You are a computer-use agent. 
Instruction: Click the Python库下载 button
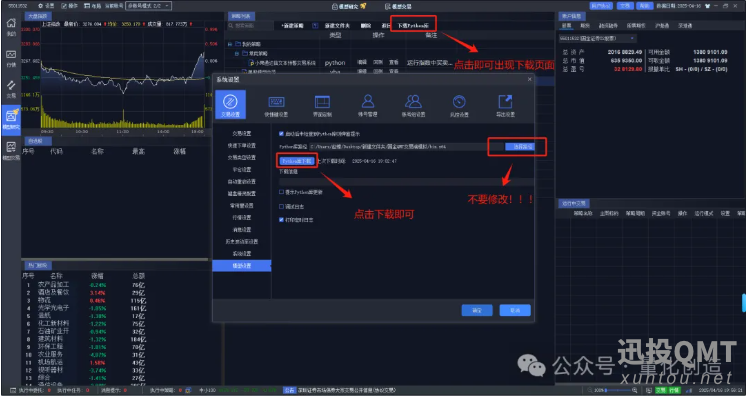click(296, 161)
